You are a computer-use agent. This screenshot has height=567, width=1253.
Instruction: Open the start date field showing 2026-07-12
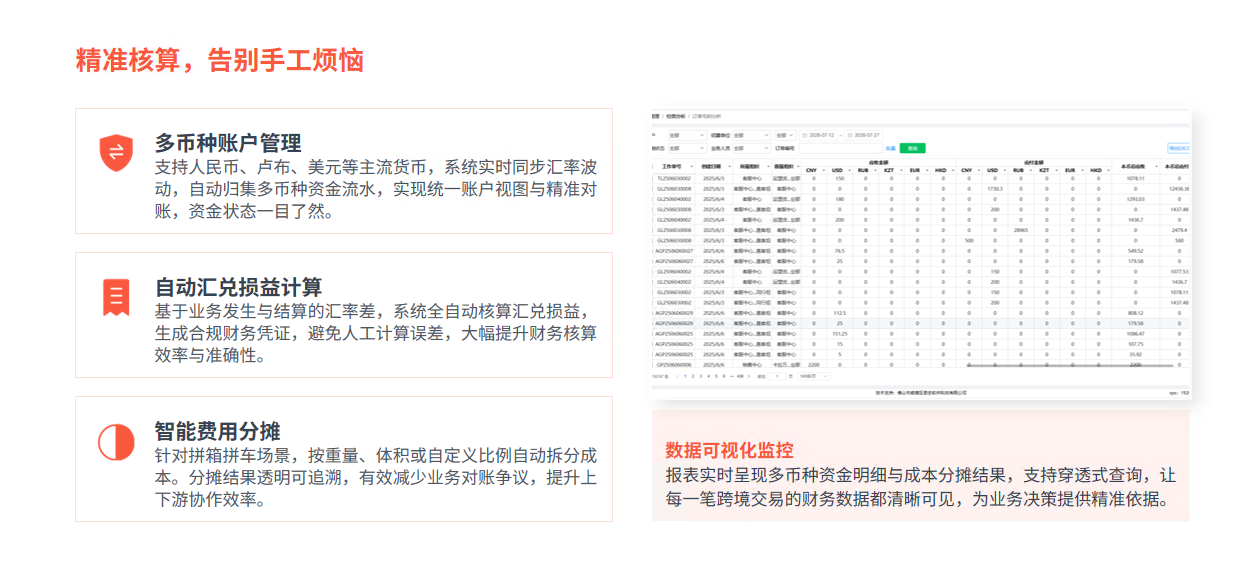point(819,135)
